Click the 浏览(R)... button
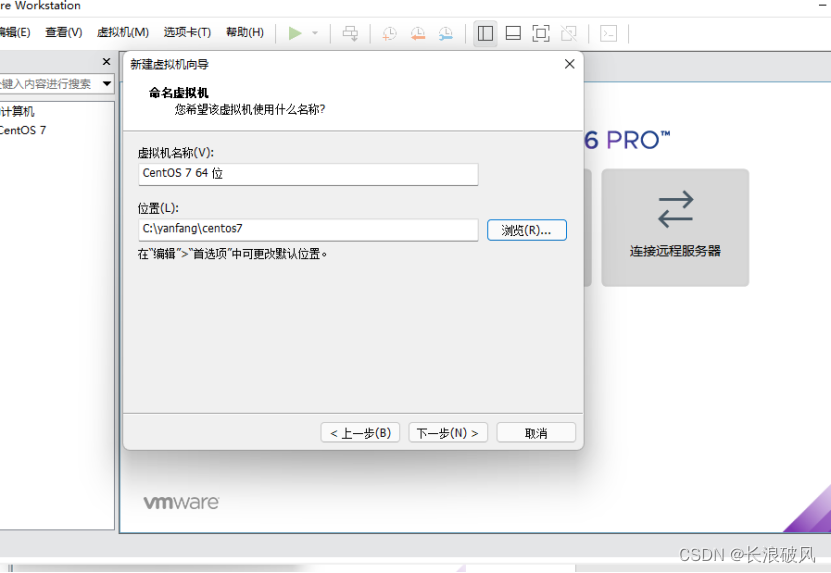This screenshot has height=573, width=831. coord(527,230)
